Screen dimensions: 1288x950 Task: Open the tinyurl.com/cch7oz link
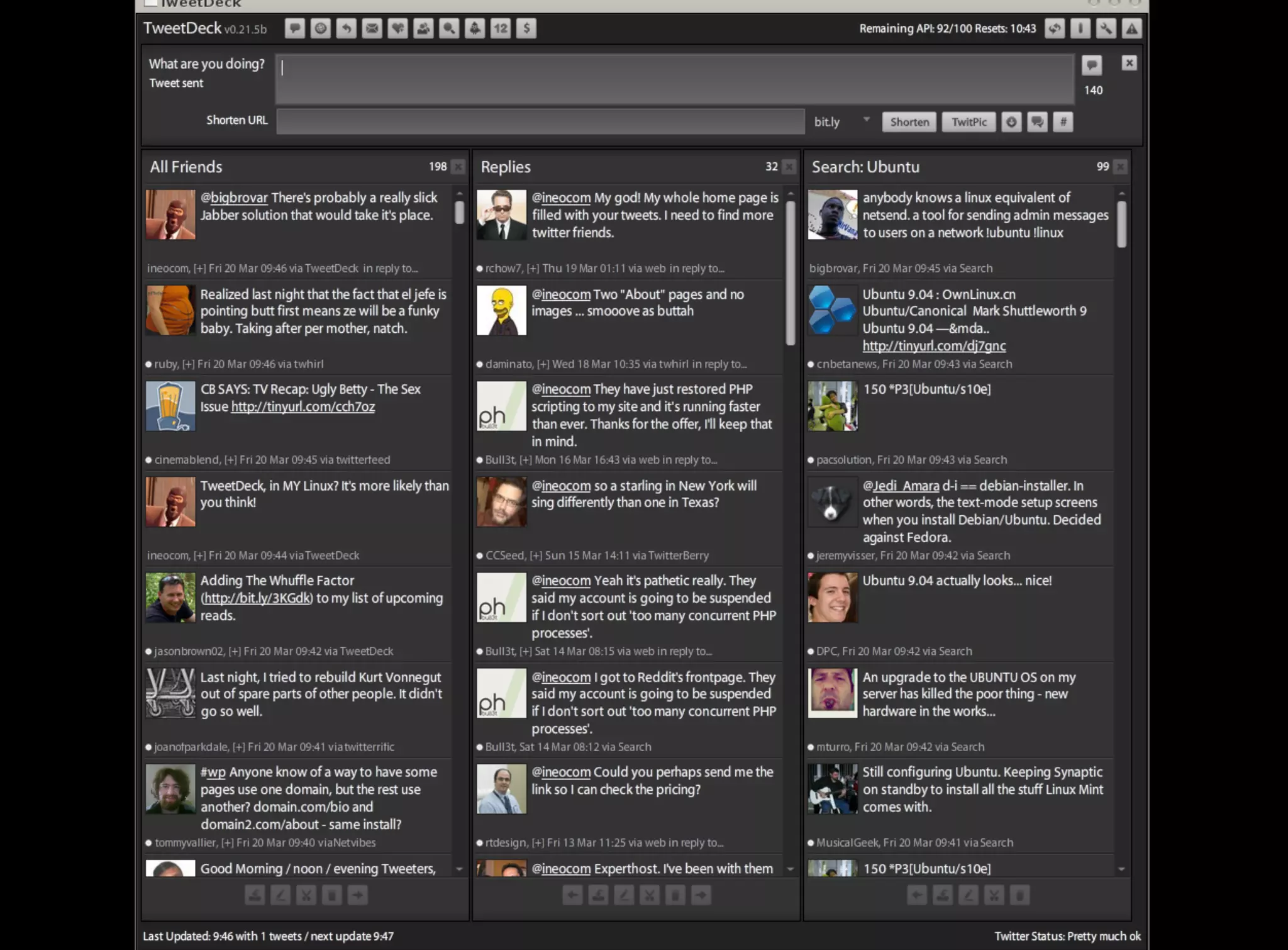click(x=303, y=407)
